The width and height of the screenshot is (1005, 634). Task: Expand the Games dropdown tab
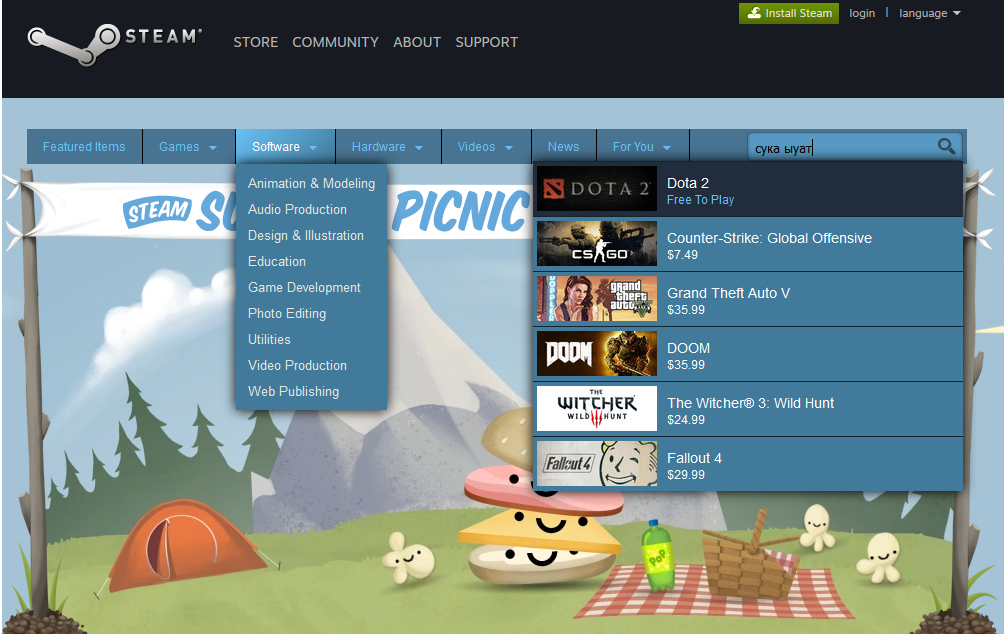[188, 147]
